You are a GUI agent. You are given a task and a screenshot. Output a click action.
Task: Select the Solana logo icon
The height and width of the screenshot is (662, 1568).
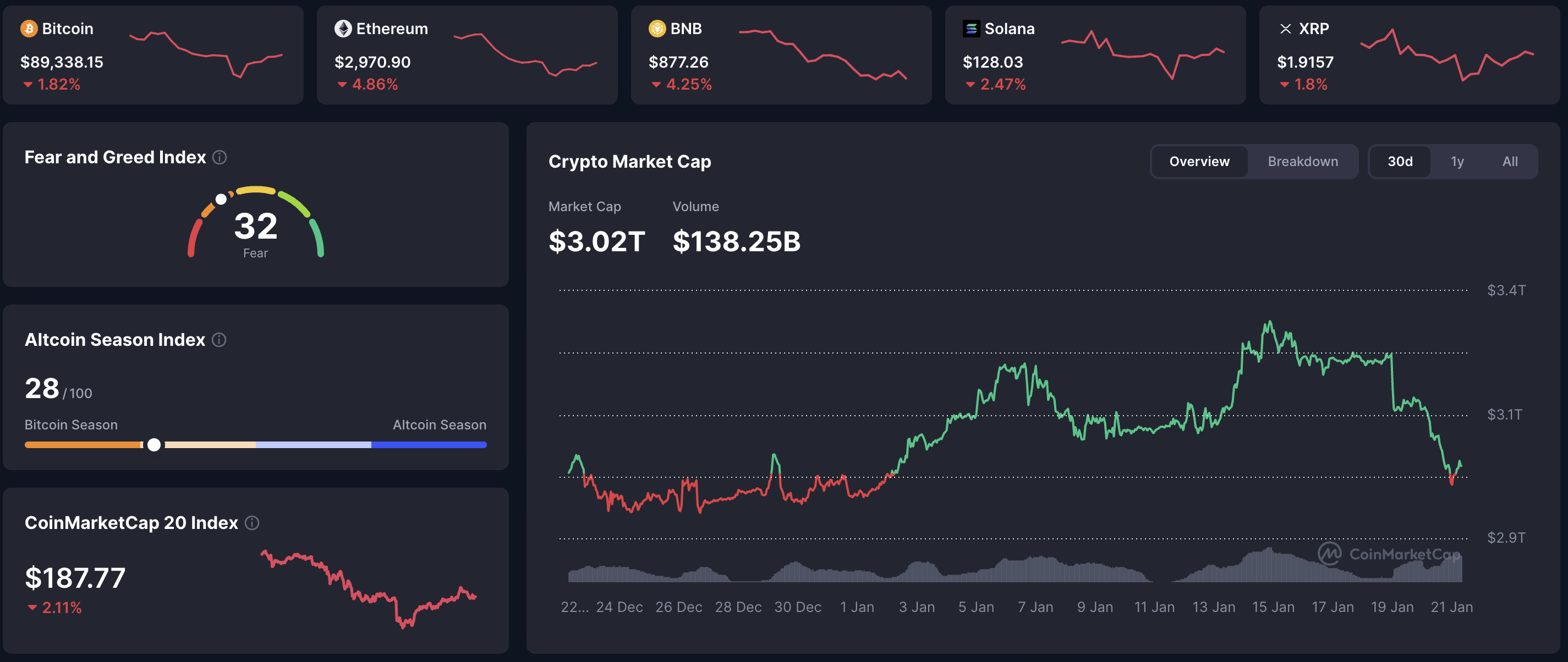point(972,28)
